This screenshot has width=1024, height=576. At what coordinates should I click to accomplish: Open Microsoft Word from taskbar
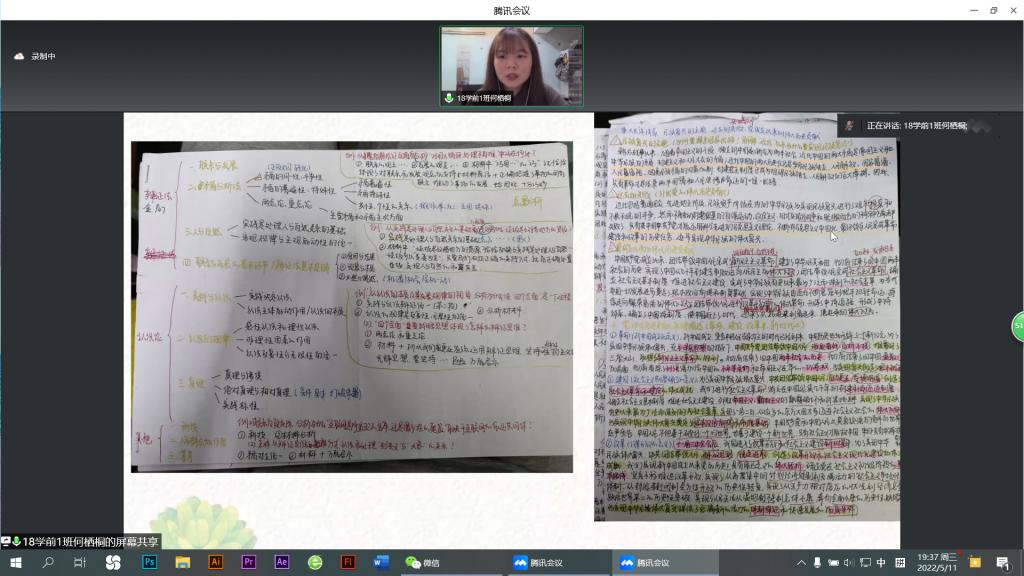pyautogui.click(x=381, y=562)
